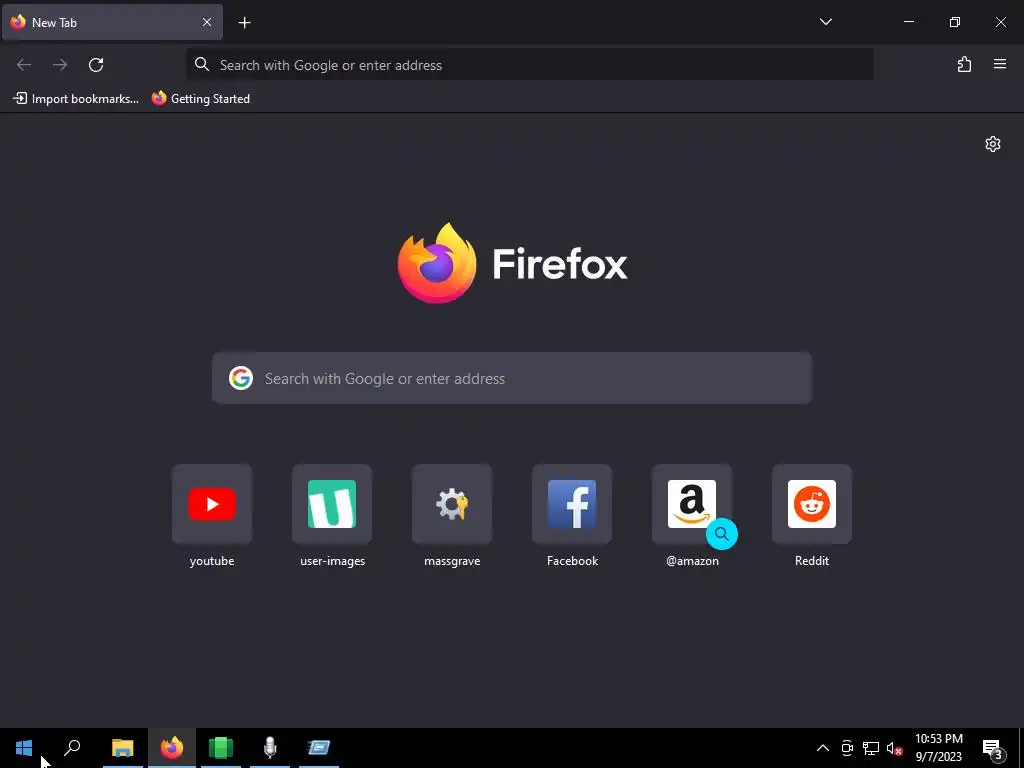Click the network tray icon
Viewport: 1024px width, 768px height.
pos(871,748)
